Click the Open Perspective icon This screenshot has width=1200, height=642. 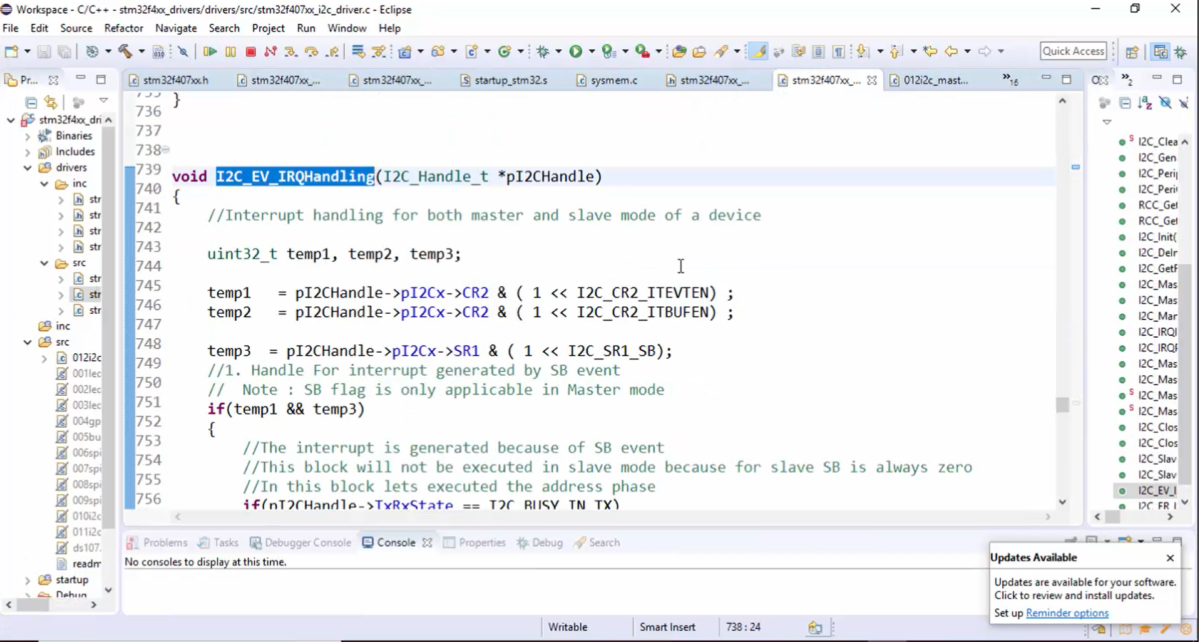point(1132,51)
